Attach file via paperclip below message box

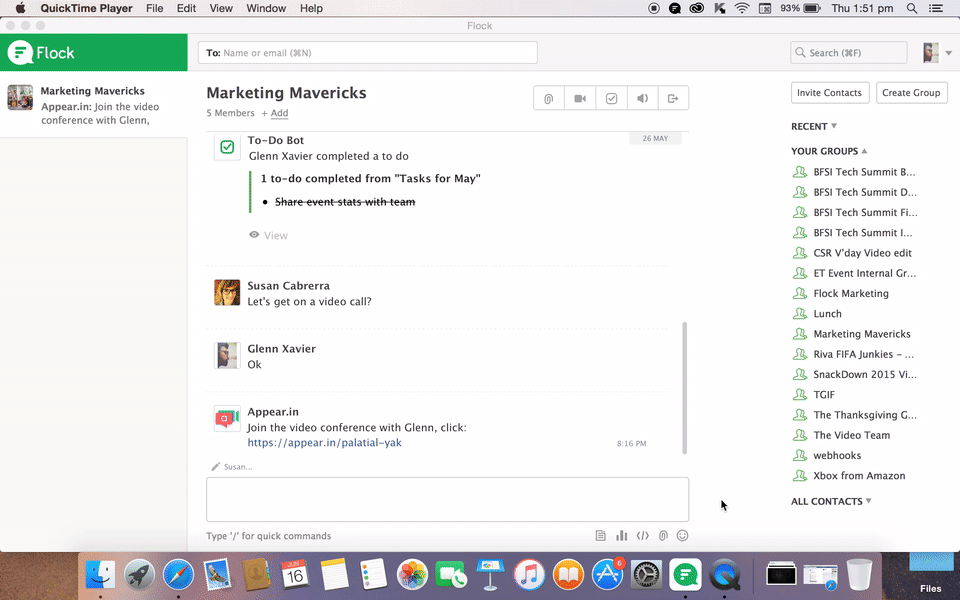[x=663, y=536]
